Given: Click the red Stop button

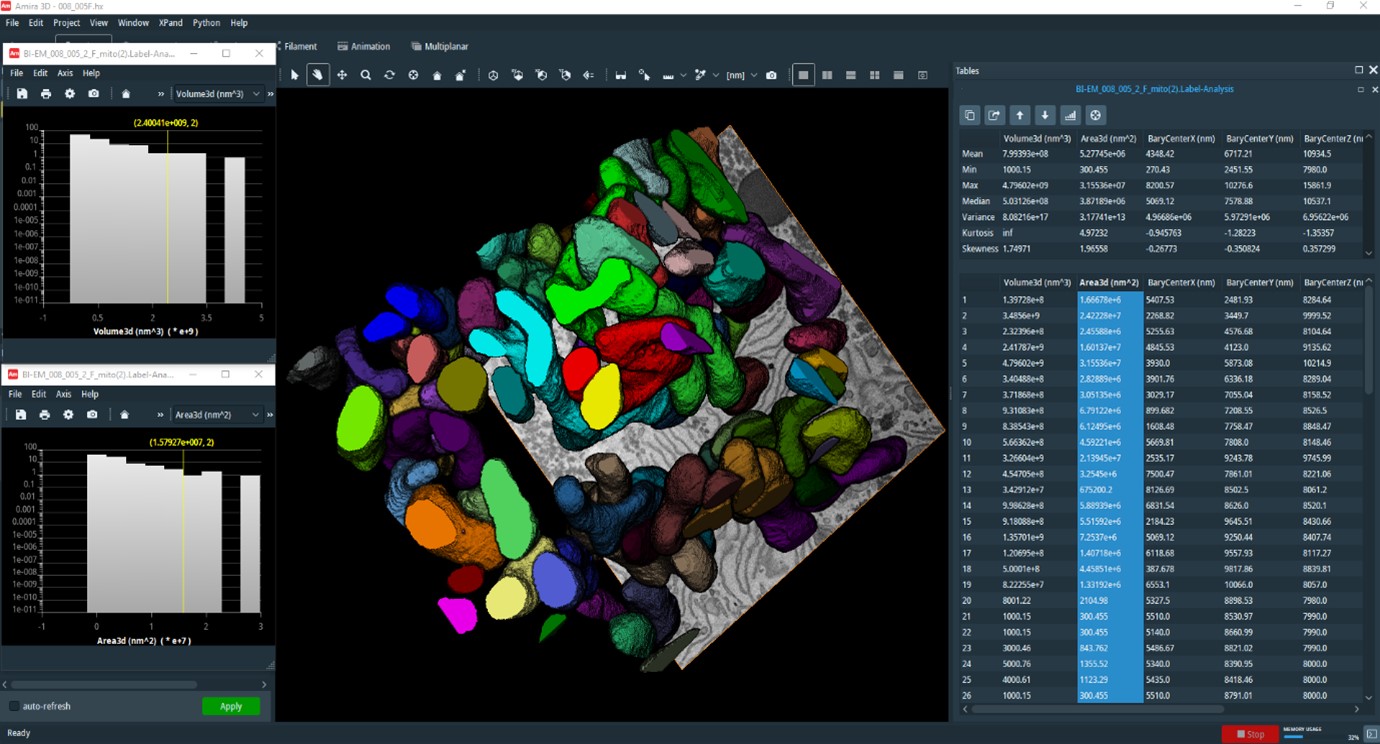Looking at the screenshot, I should (x=1250, y=734).
